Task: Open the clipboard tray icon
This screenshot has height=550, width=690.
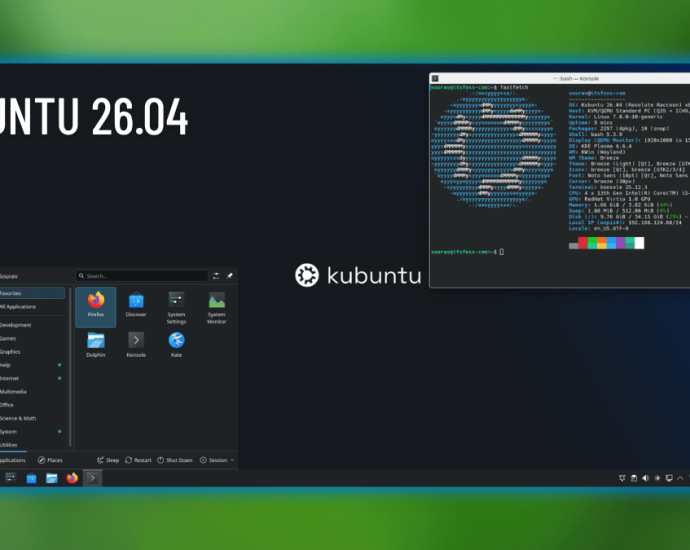Action: 634,478
